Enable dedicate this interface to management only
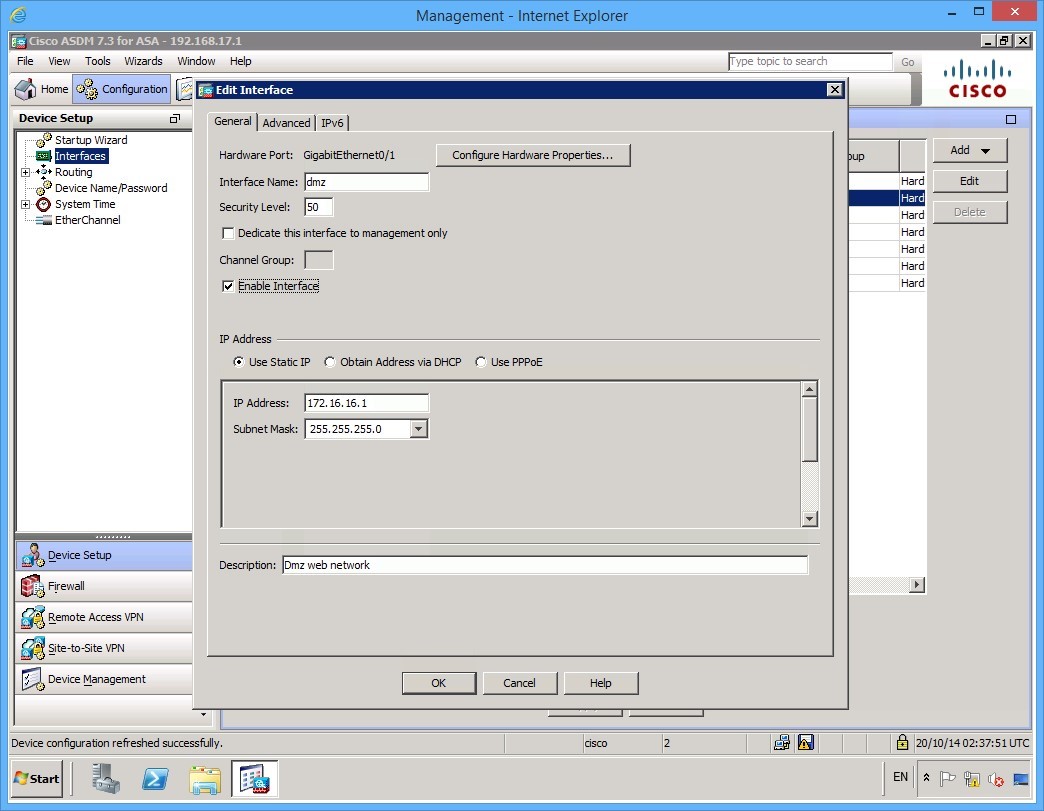Screen dimensions: 1044x811 [x=228, y=233]
